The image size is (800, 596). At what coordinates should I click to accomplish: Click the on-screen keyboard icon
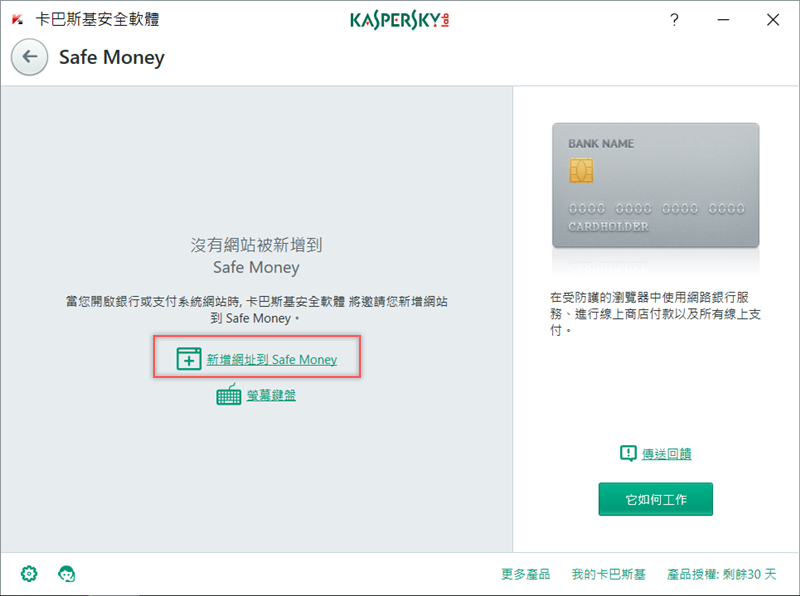point(229,394)
